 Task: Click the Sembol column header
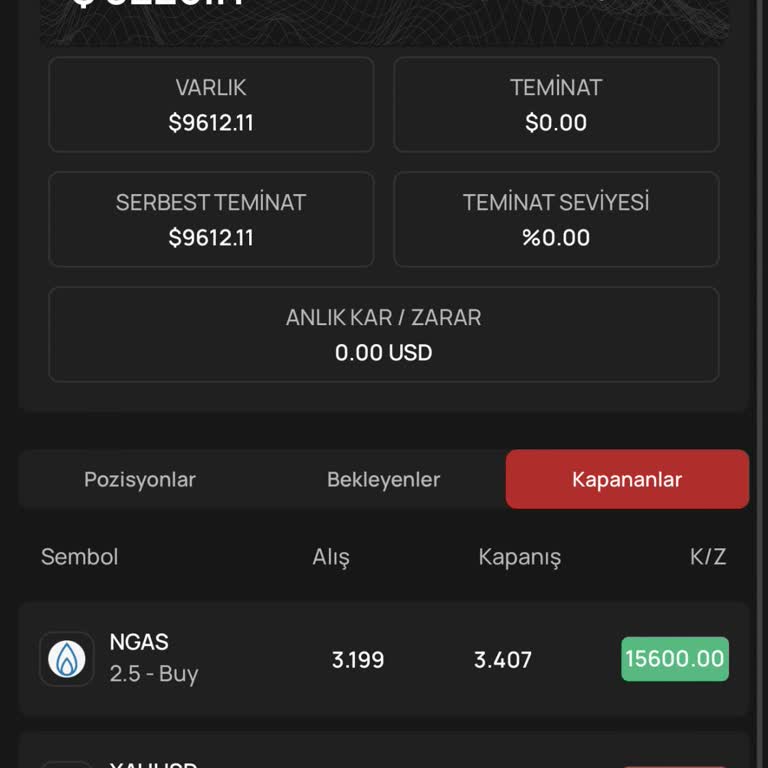point(80,557)
